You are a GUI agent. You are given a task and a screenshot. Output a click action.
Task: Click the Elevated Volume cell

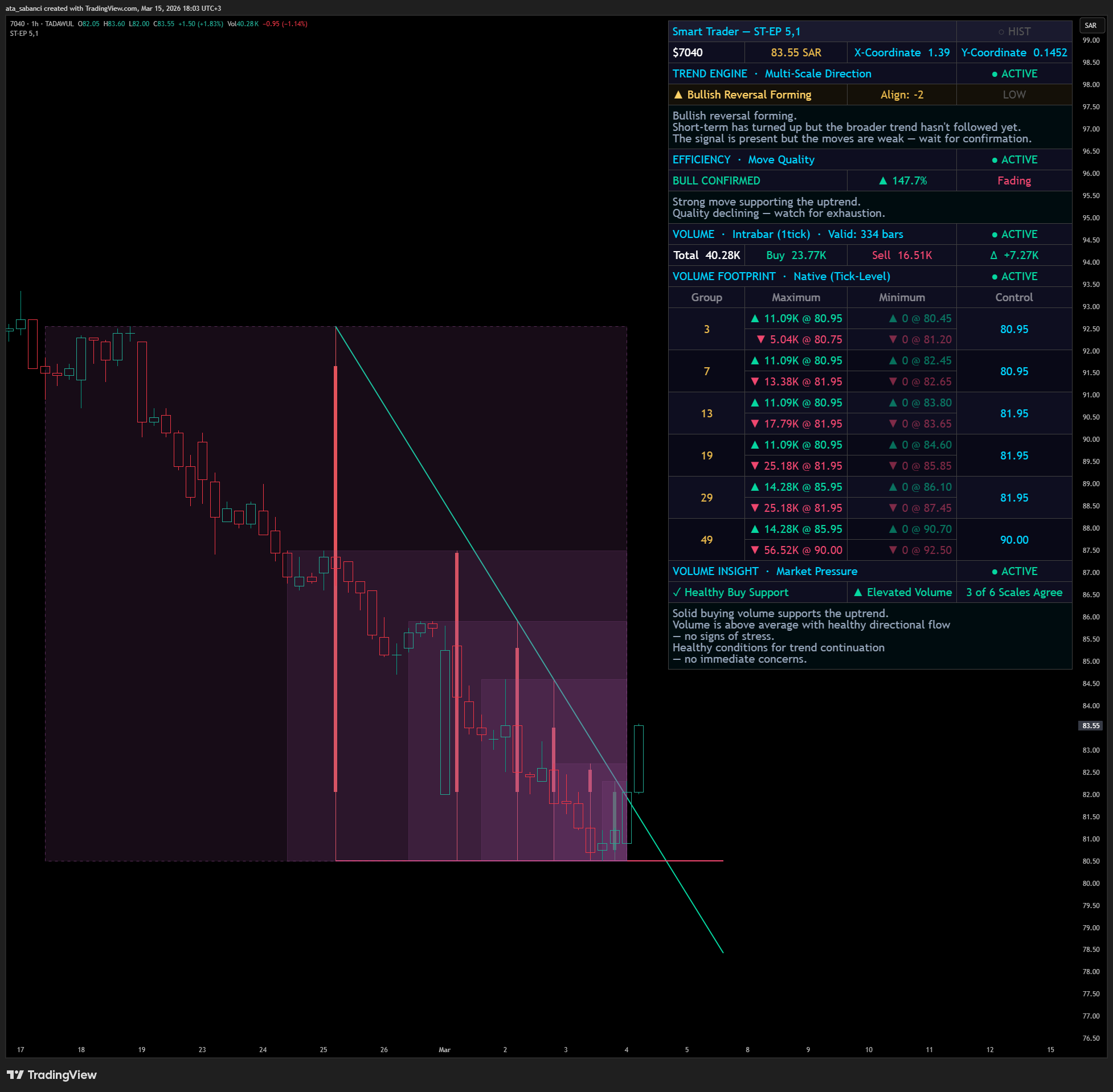[x=901, y=593]
